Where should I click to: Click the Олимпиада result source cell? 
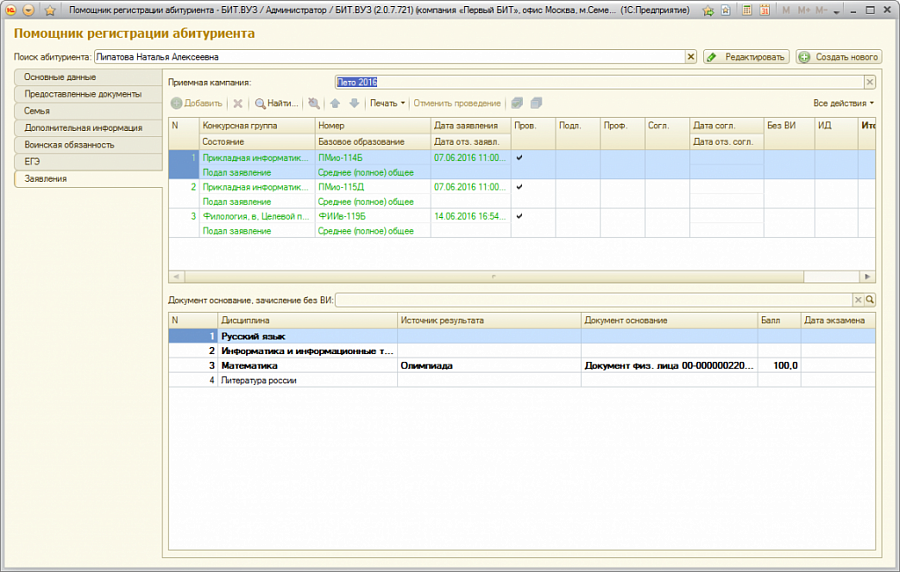coord(489,365)
